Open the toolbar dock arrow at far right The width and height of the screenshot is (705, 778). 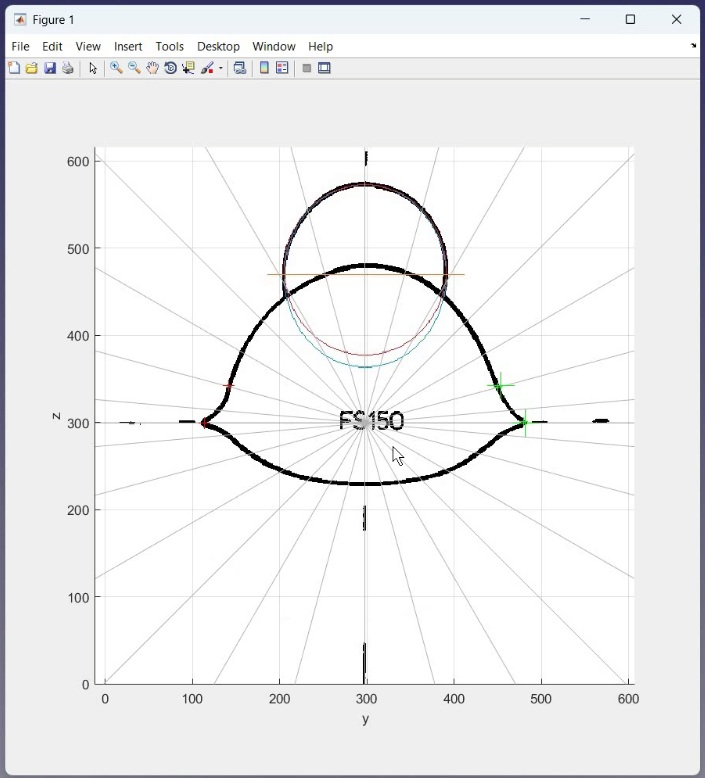point(694,46)
